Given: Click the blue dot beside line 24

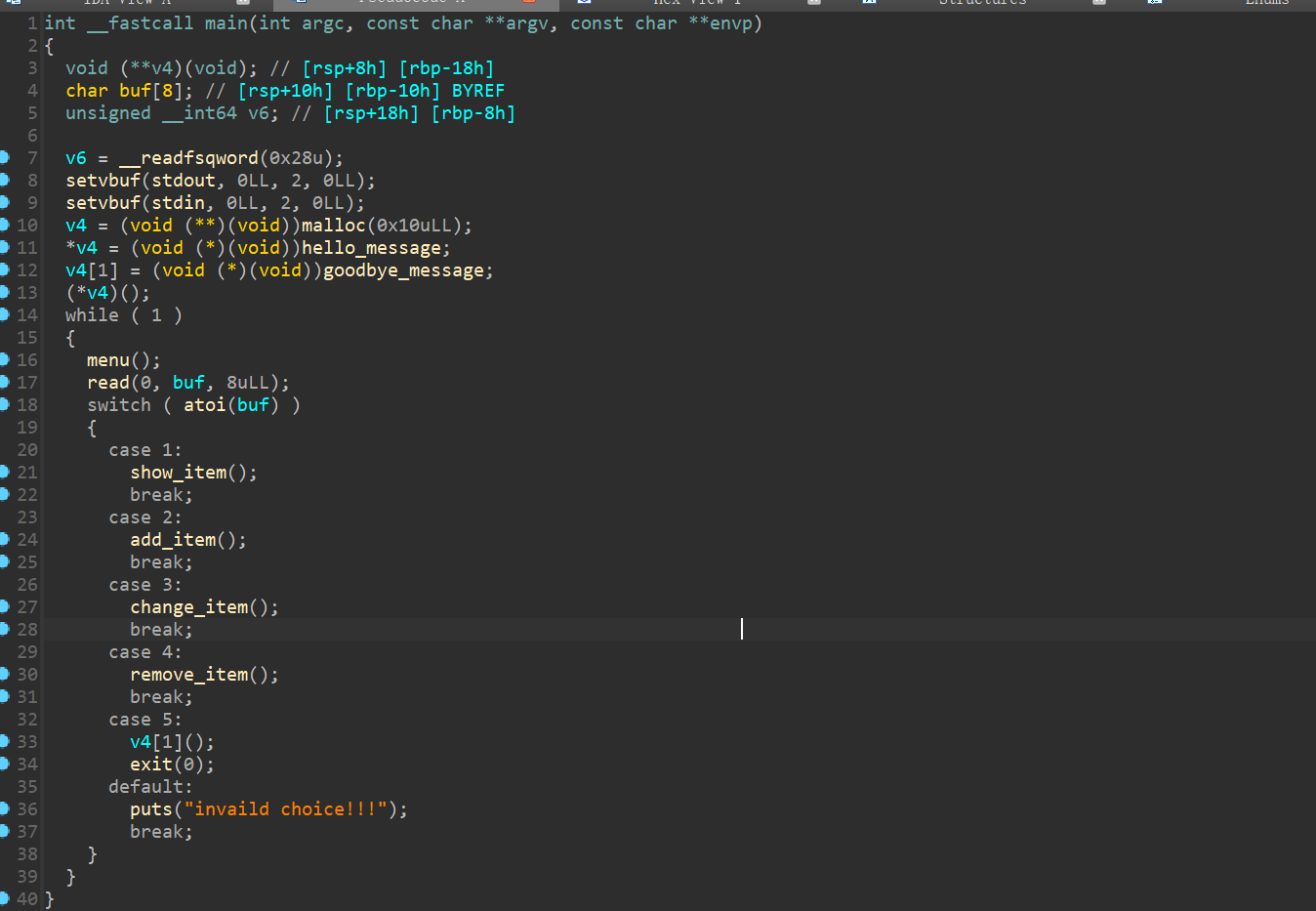Looking at the screenshot, I should 4,539.
